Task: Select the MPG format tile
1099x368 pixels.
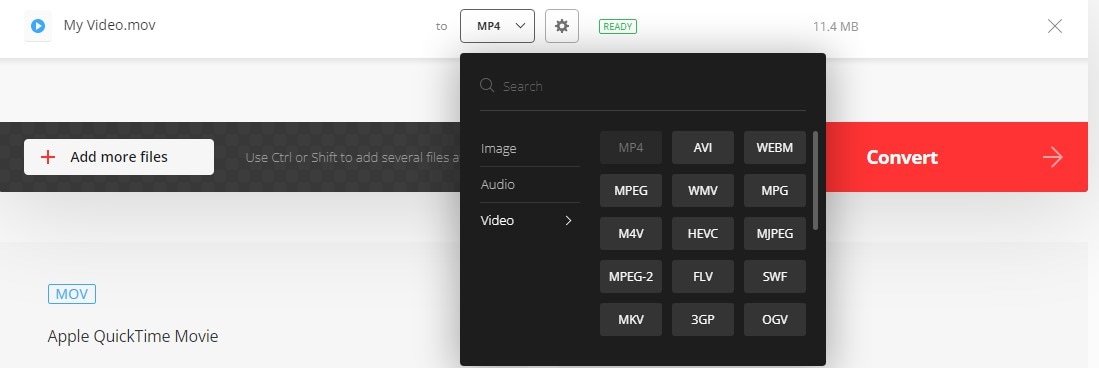Action: pyautogui.click(x=774, y=191)
